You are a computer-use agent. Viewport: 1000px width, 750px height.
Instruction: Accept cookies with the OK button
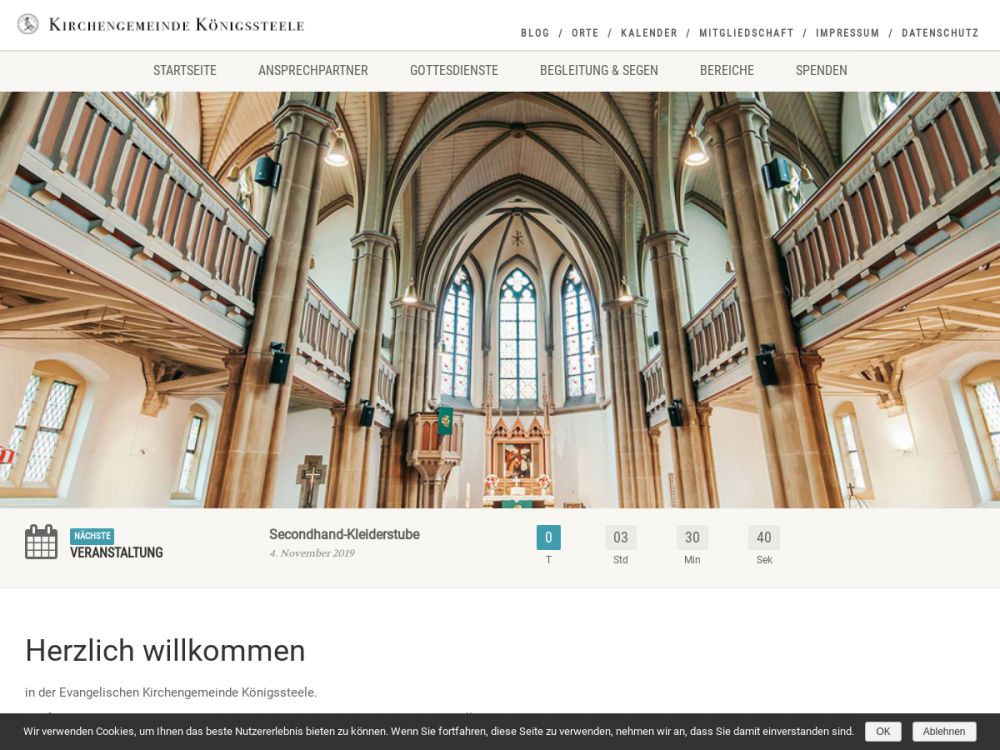(883, 731)
